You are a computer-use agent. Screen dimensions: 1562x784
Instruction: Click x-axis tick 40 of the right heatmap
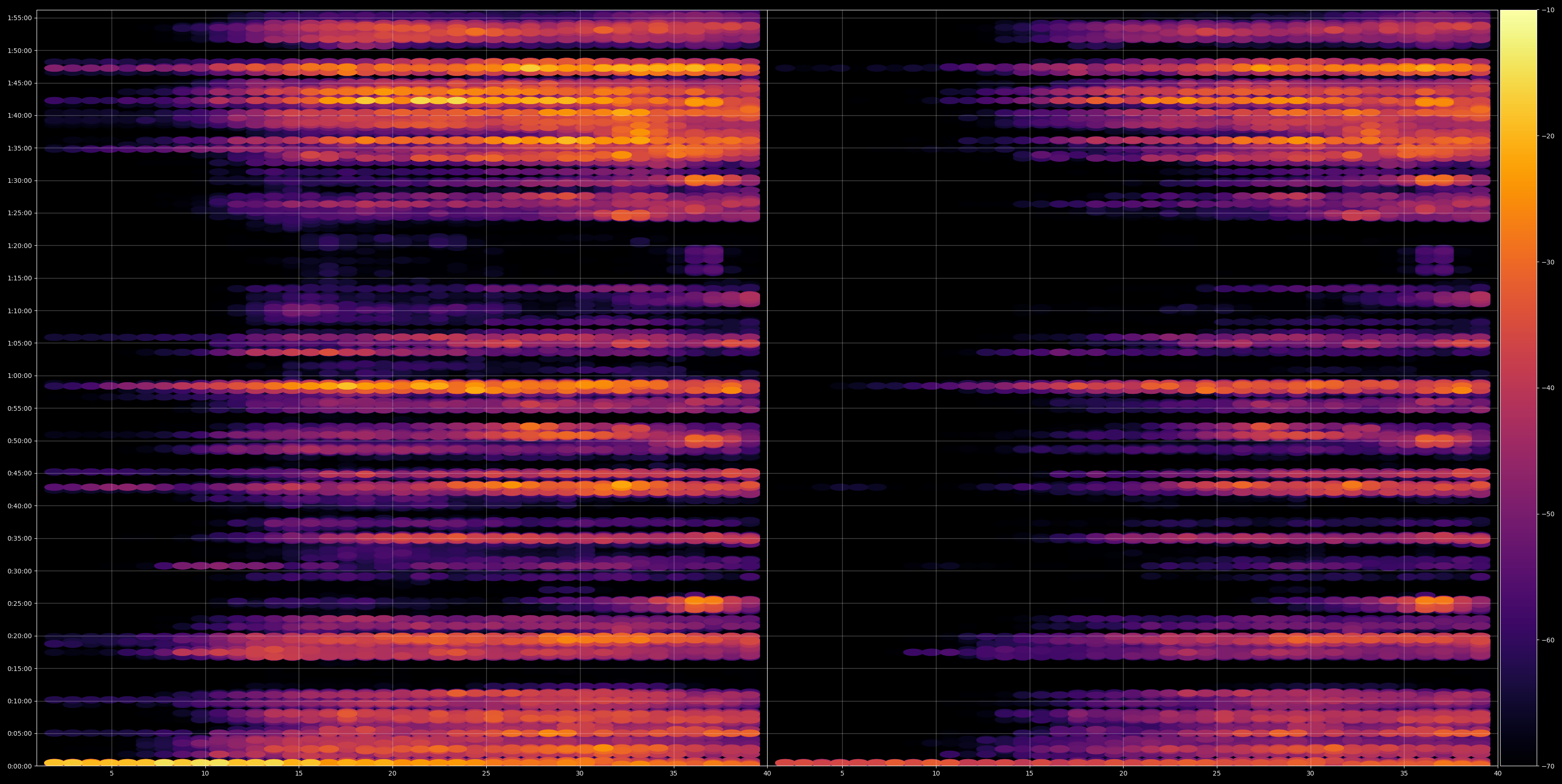1498,774
